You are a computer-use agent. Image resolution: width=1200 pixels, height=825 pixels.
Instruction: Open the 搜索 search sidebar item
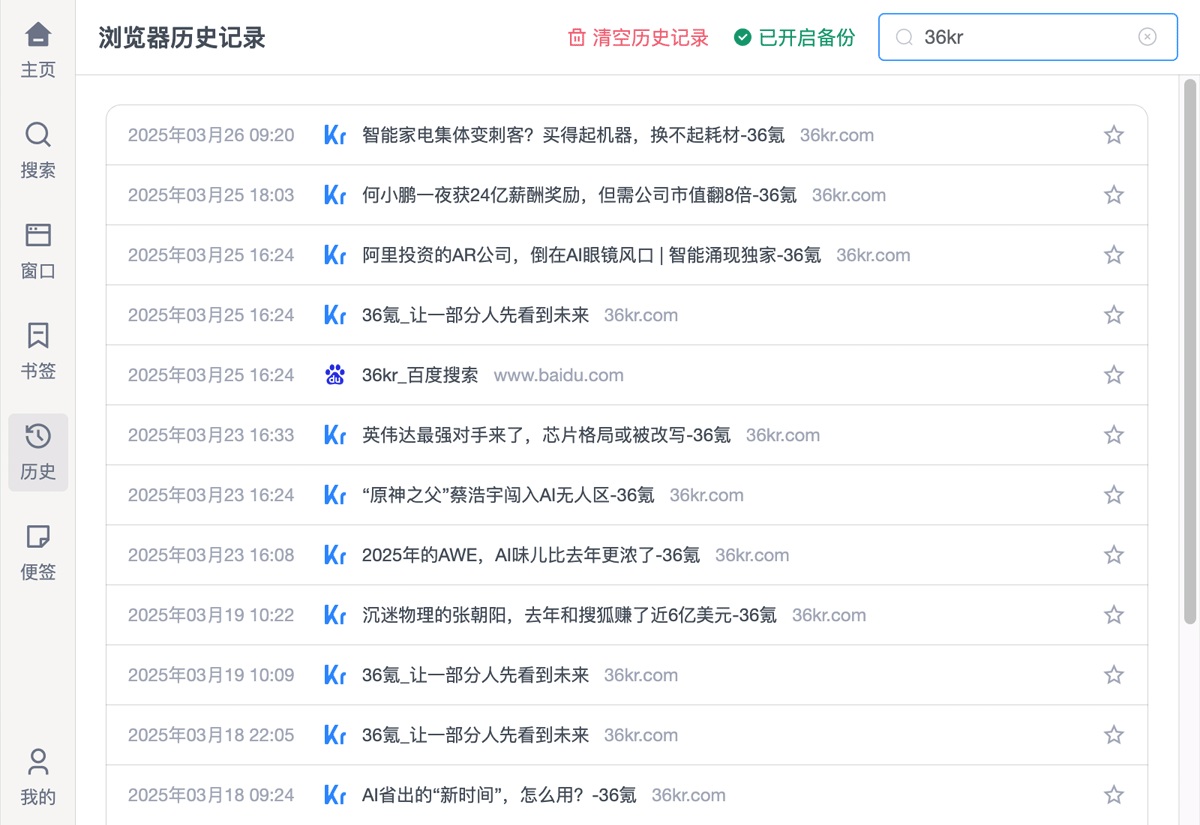coord(38,151)
